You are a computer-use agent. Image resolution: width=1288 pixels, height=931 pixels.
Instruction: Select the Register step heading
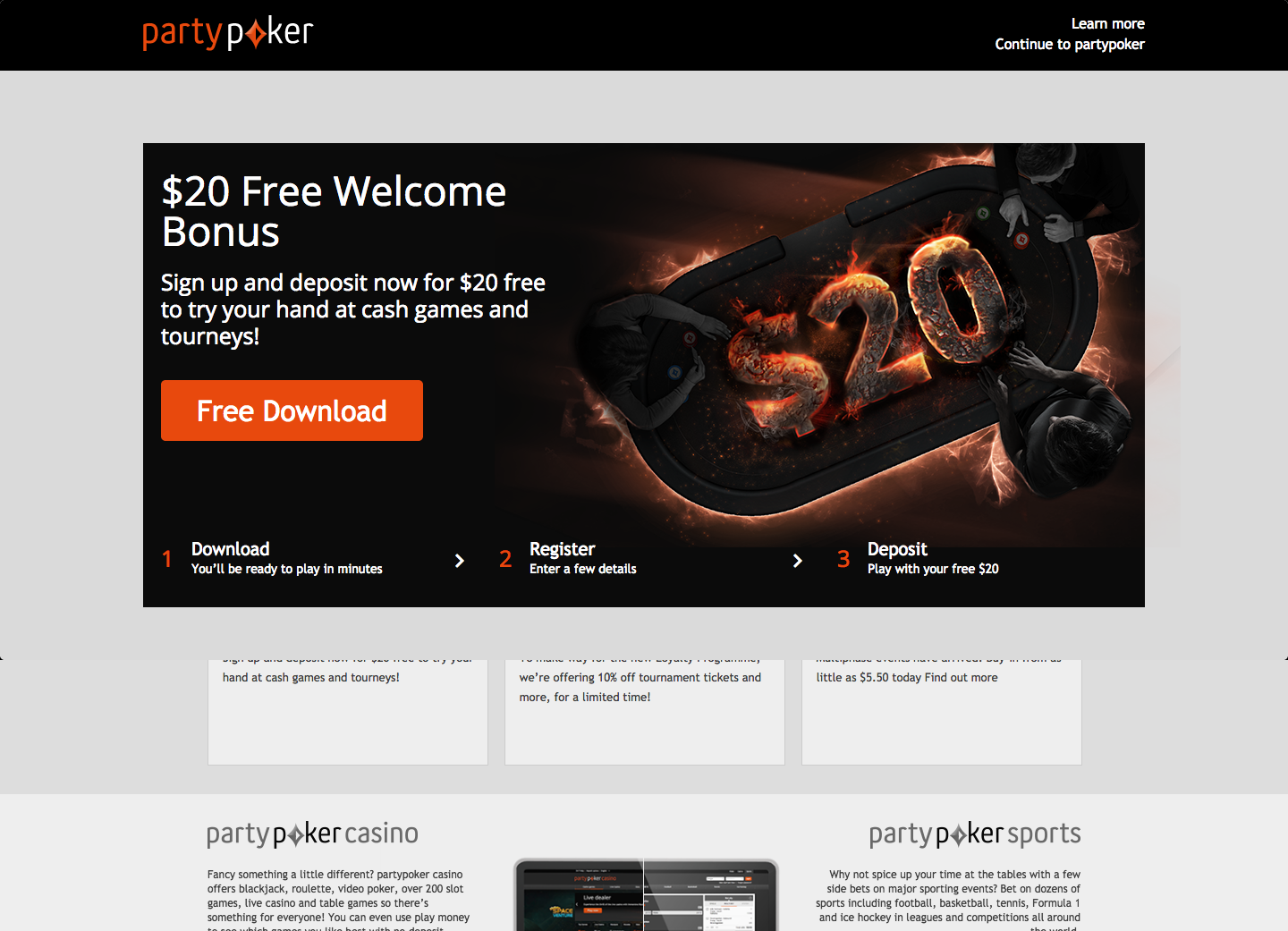562,549
